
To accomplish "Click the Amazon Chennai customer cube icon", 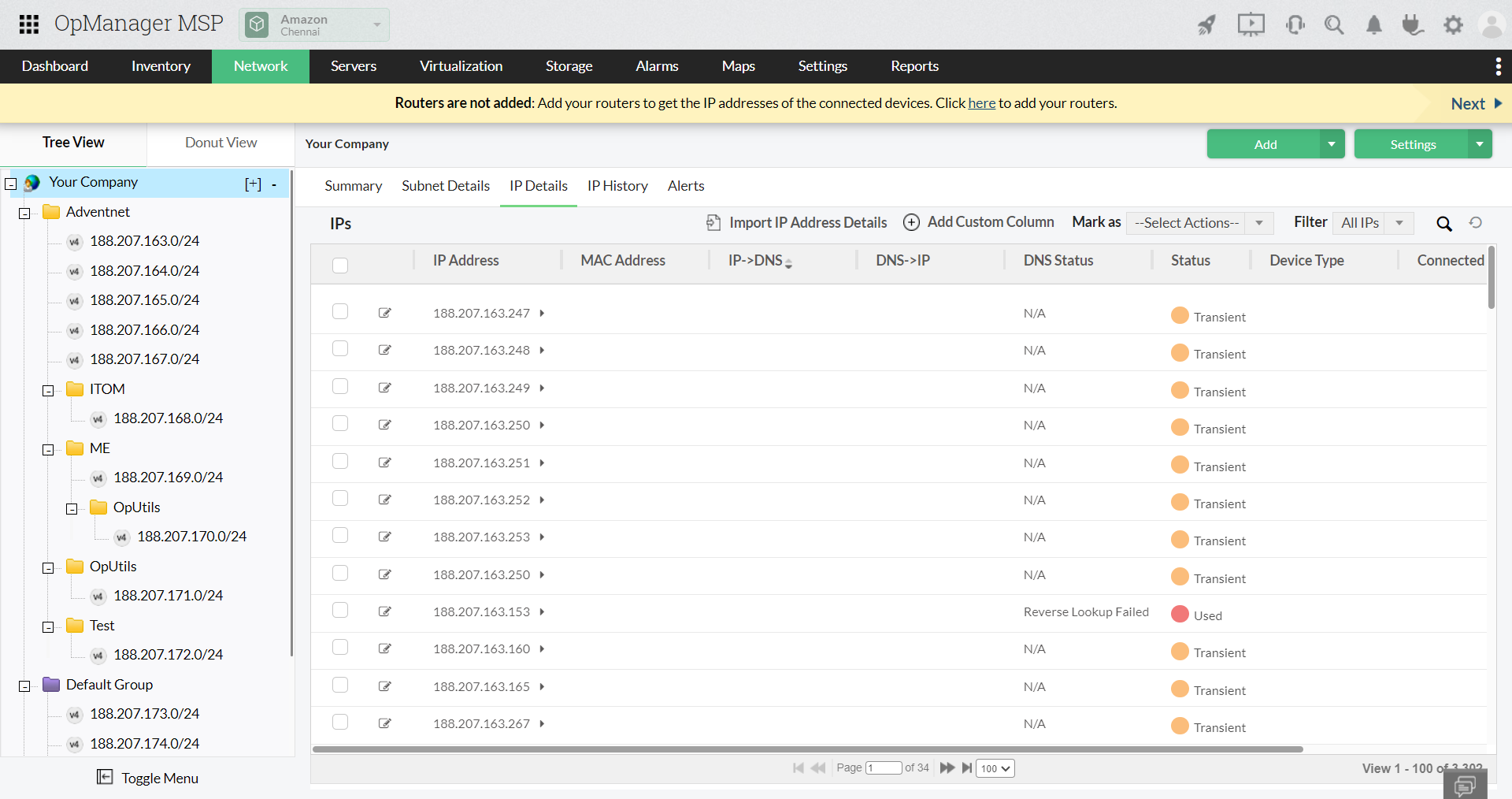I will [257, 25].
